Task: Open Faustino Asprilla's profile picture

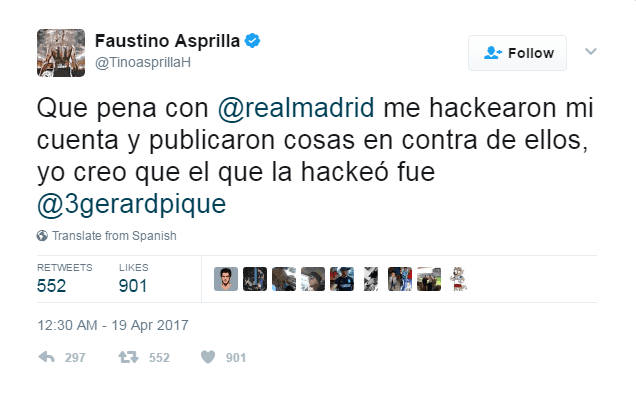Action: click(x=61, y=53)
